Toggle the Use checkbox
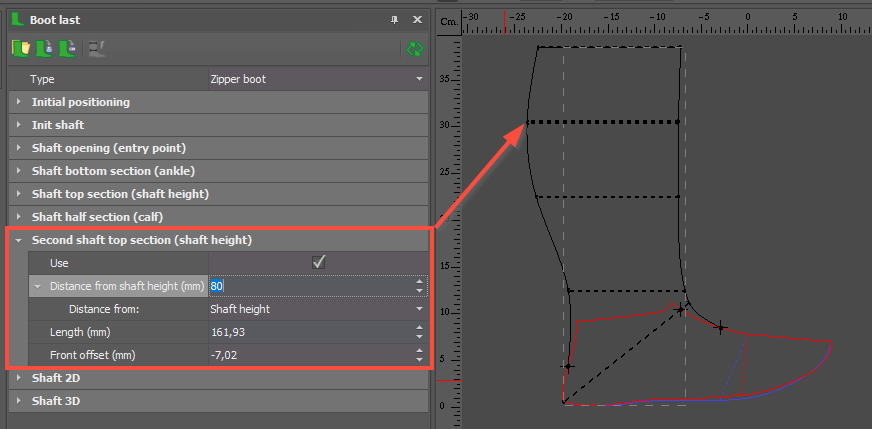This screenshot has height=429, width=872. [x=319, y=262]
